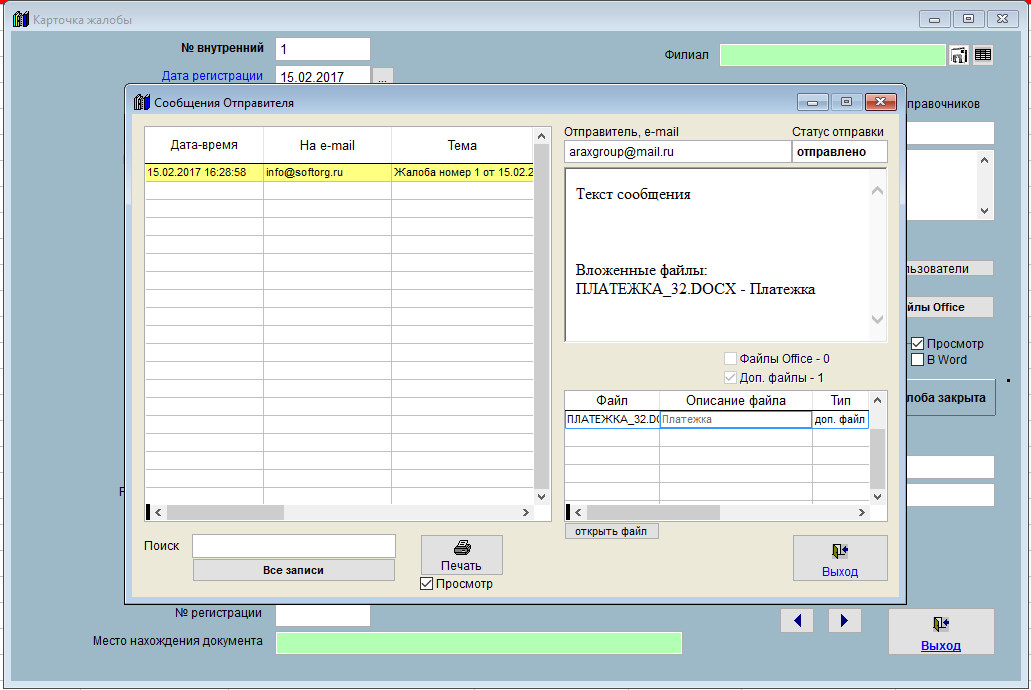Screen dimensions: 1031x690
Task: Toggle the Файлы Office - 0 checkbox
Action: pyautogui.click(x=730, y=359)
